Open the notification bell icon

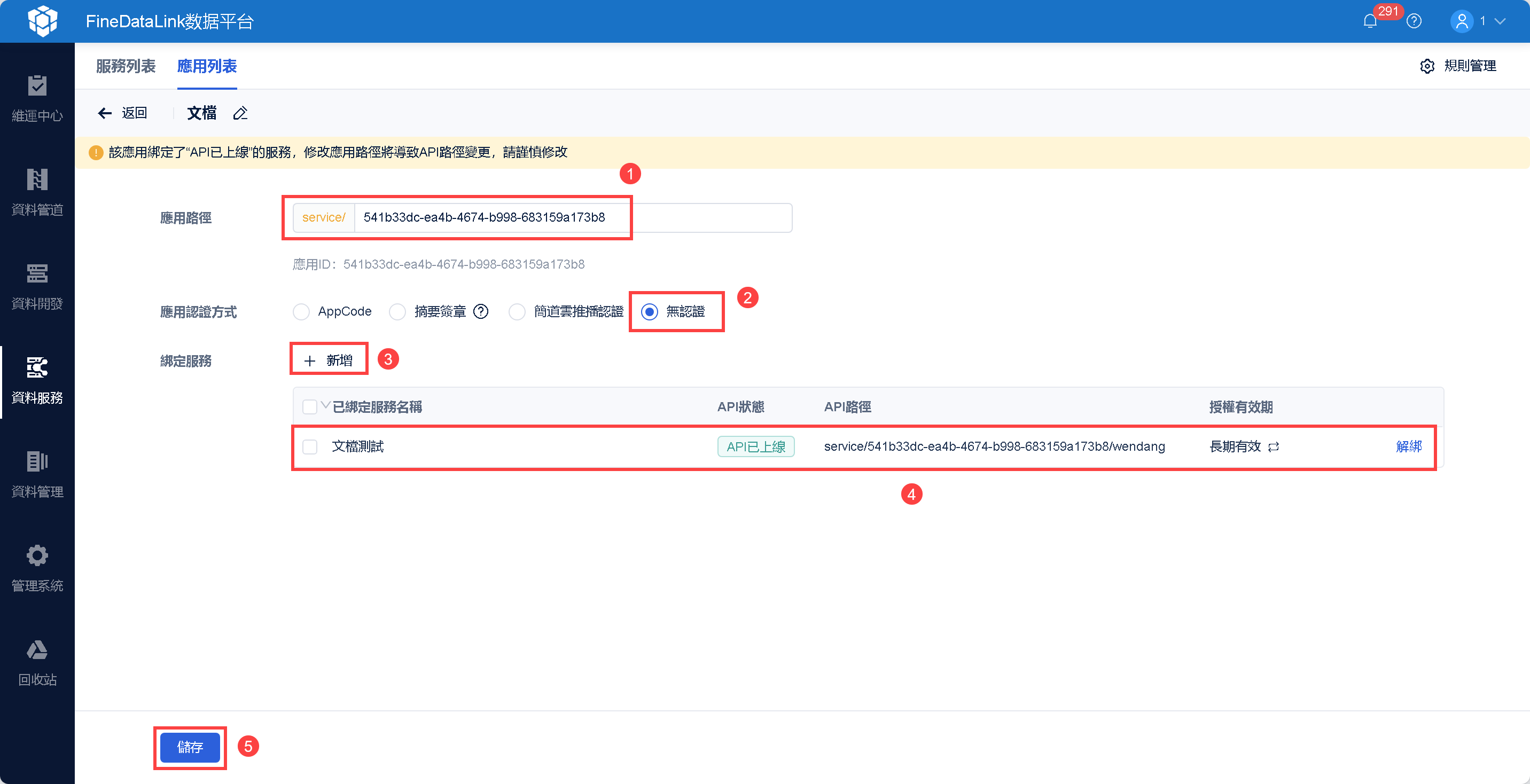point(1370,21)
